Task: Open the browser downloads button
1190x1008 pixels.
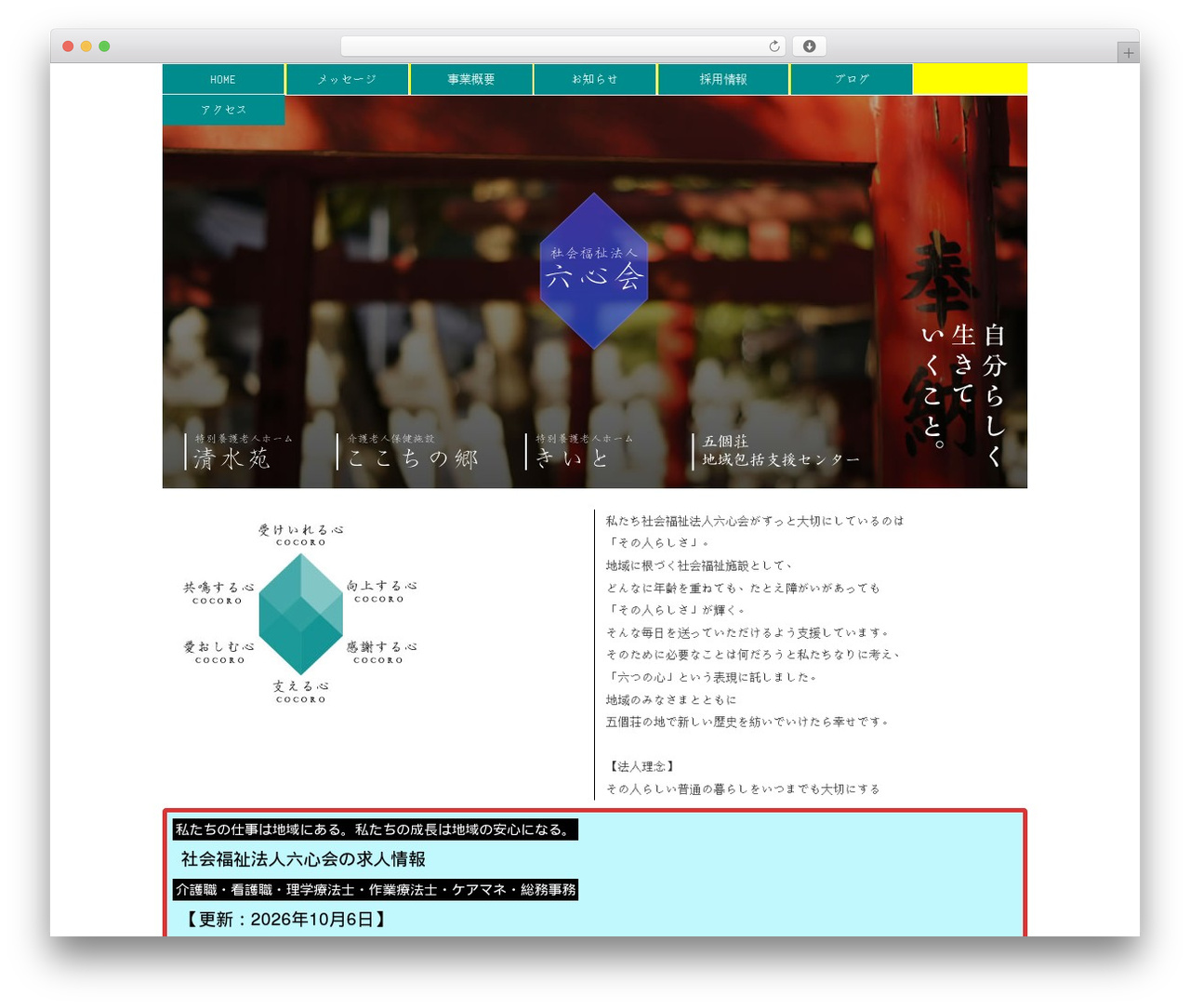Action: click(x=809, y=46)
